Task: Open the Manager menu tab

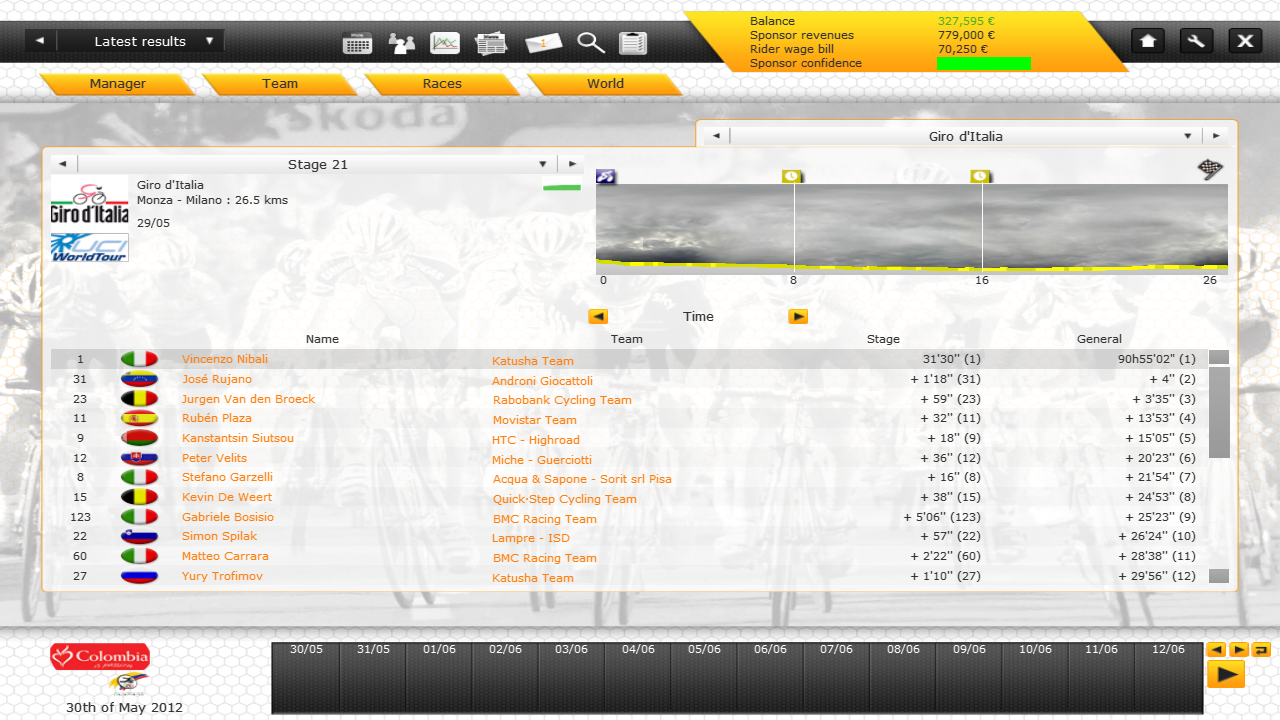Action: pos(117,84)
